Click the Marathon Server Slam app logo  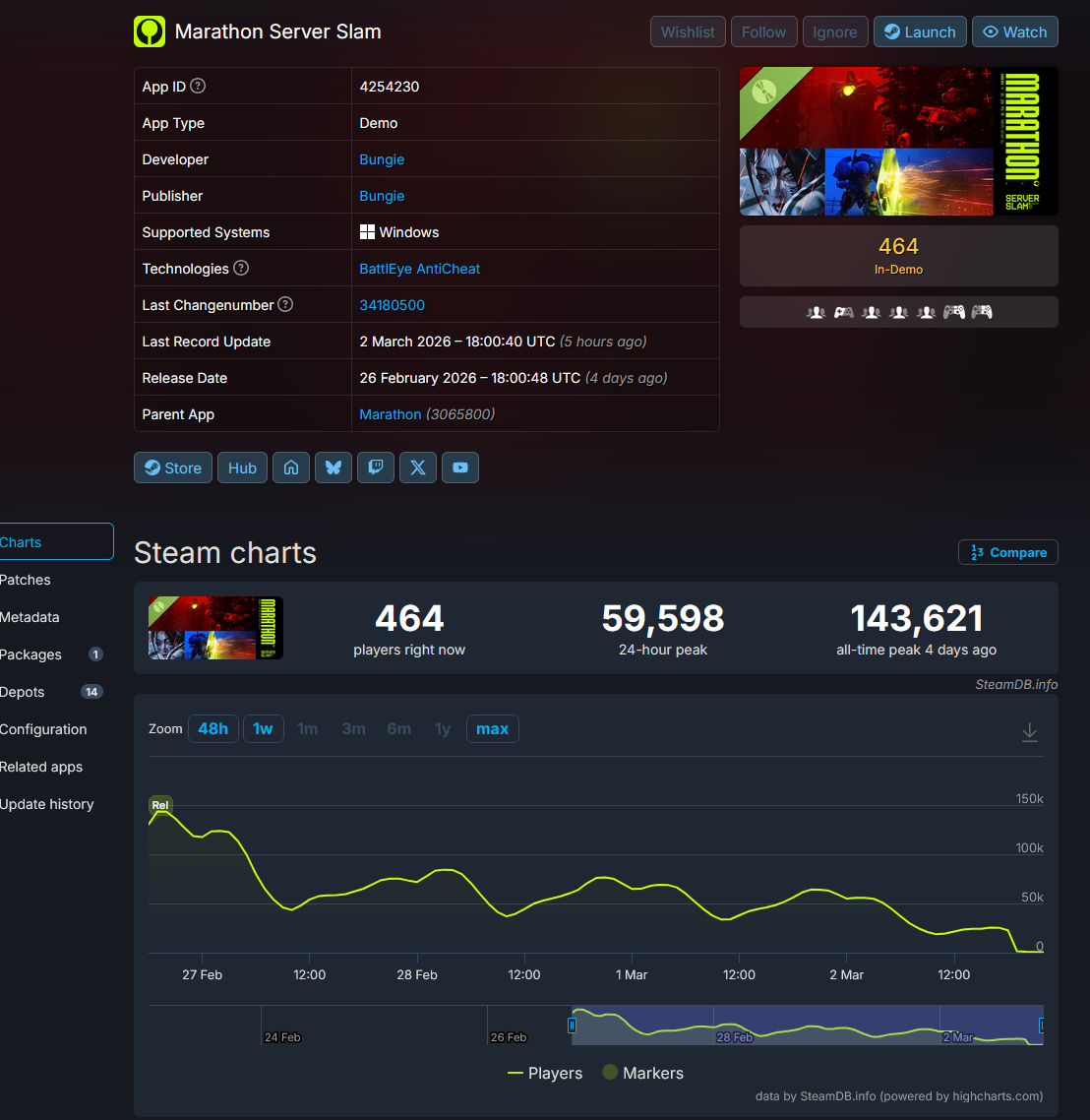[150, 31]
